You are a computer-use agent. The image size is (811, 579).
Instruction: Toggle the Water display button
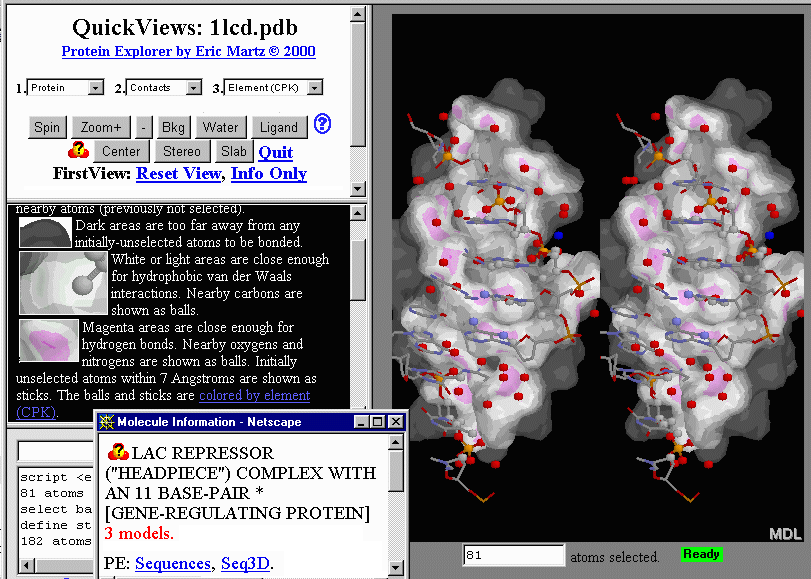point(220,127)
